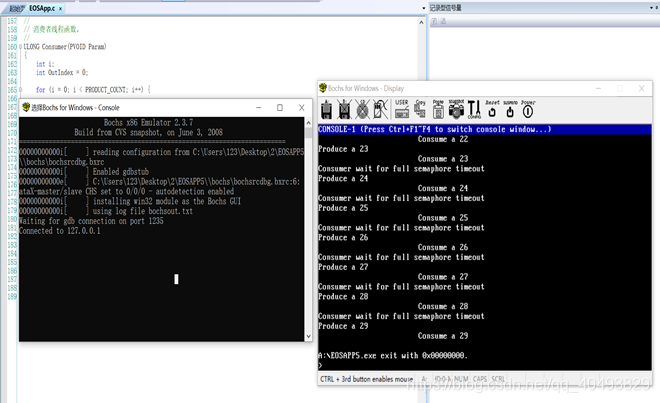Screen dimensions: 660x403
Task: Click 'using log file bochsout.txt' line
Action: [x=143, y=211]
